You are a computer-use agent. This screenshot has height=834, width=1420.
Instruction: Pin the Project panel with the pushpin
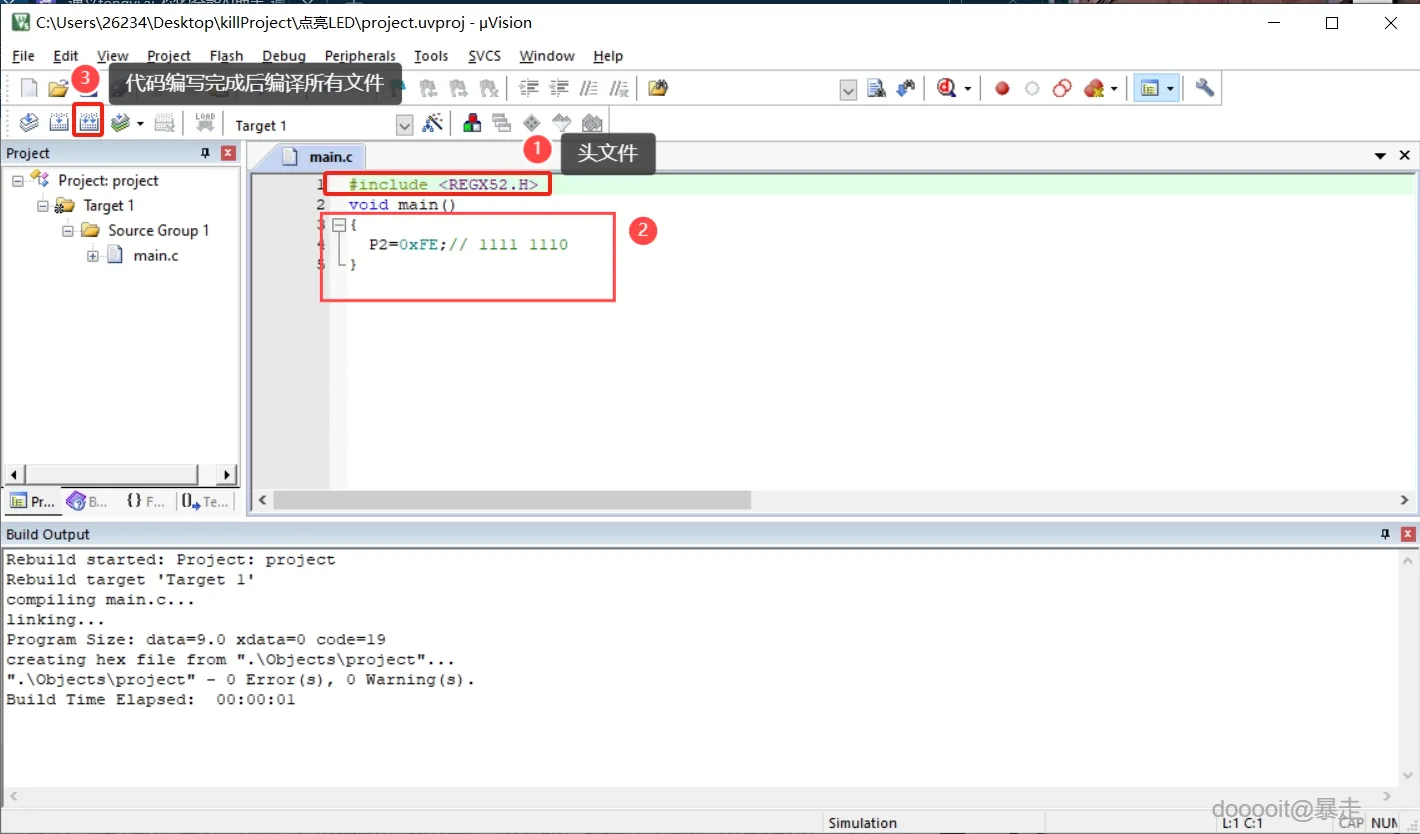point(205,153)
